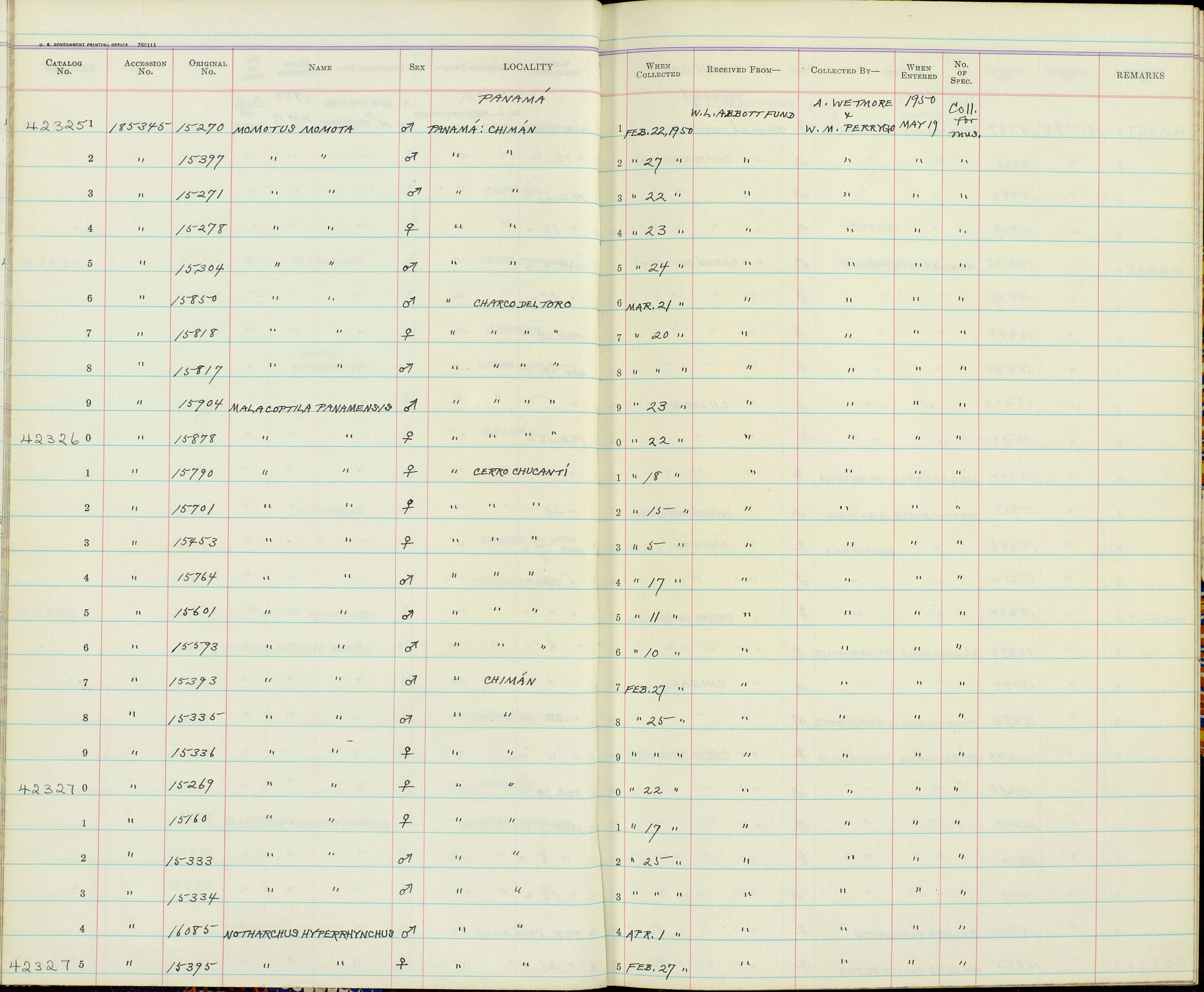The image size is (1204, 992).
Task: Click the 'Remarks' column header
Action: click(1140, 75)
